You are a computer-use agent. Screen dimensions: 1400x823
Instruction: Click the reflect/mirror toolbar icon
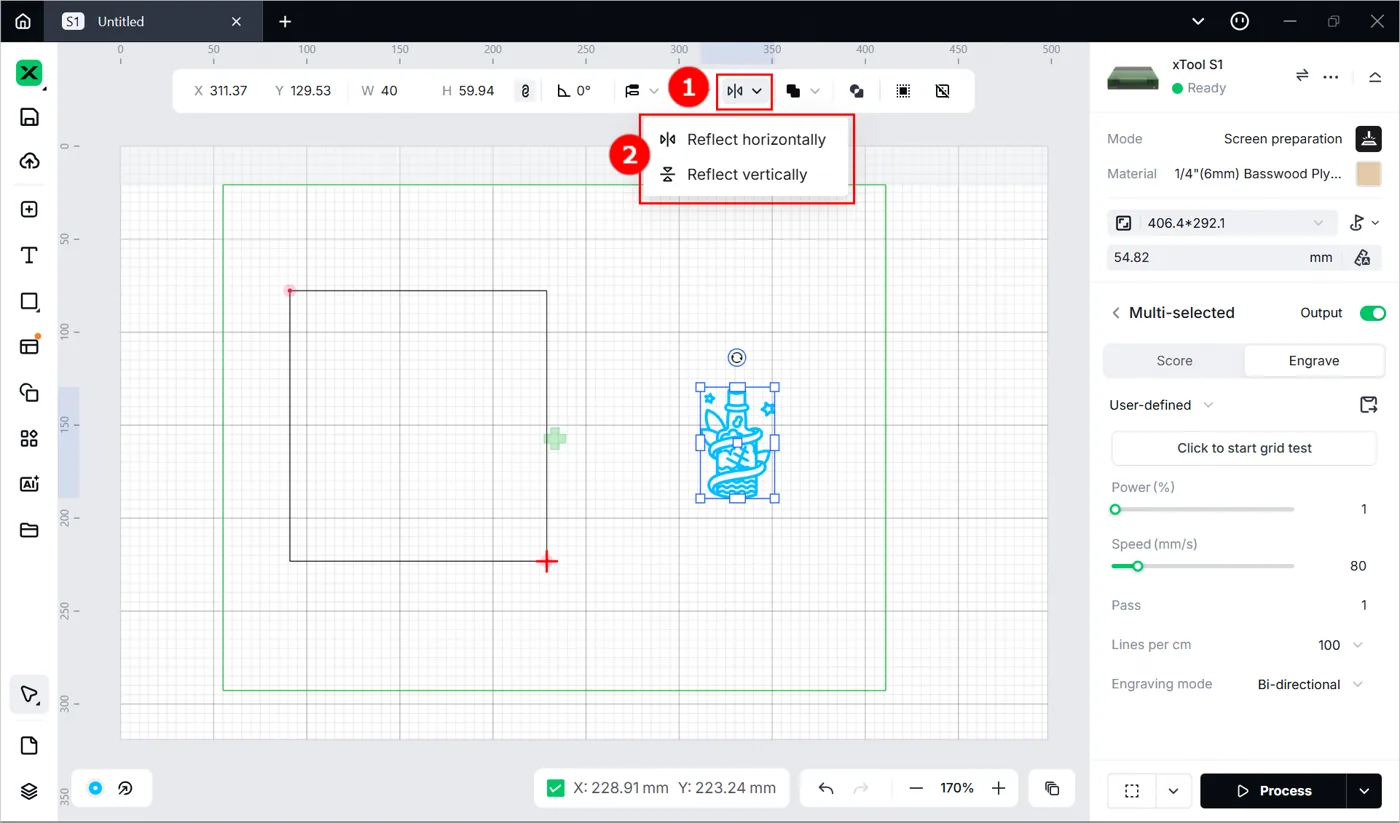[735, 91]
